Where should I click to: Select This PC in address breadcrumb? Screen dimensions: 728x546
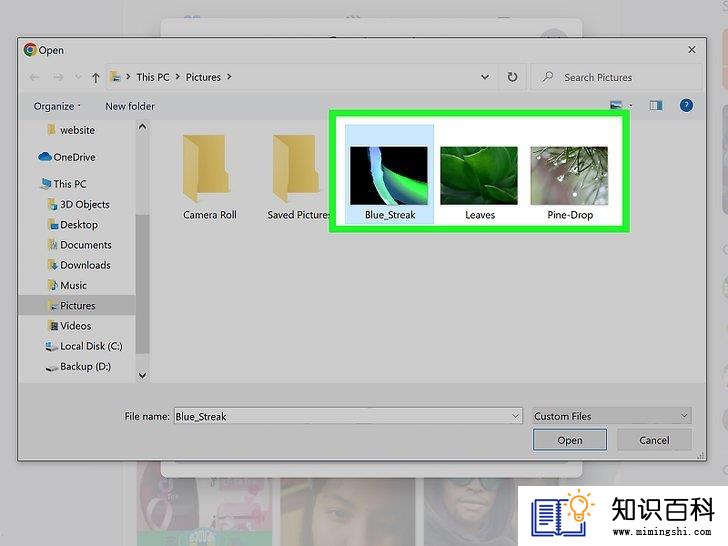coord(153,77)
